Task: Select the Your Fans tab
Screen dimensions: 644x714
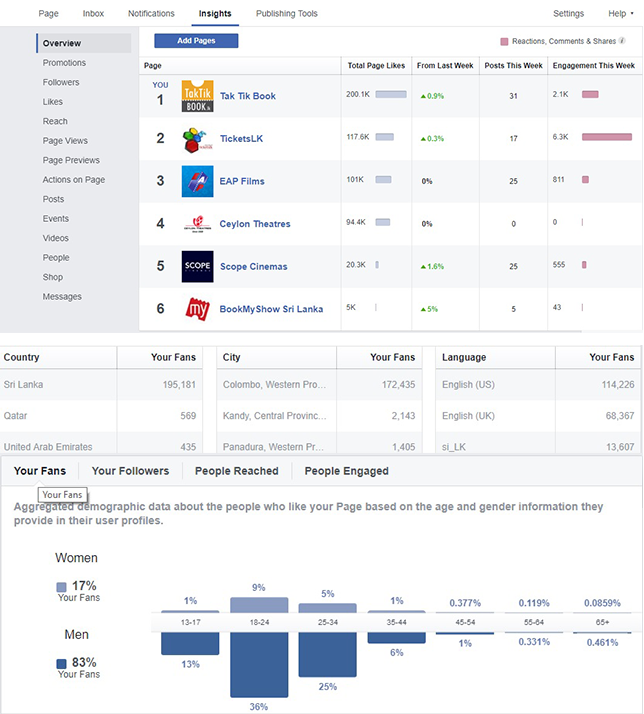Action: click(x=40, y=471)
